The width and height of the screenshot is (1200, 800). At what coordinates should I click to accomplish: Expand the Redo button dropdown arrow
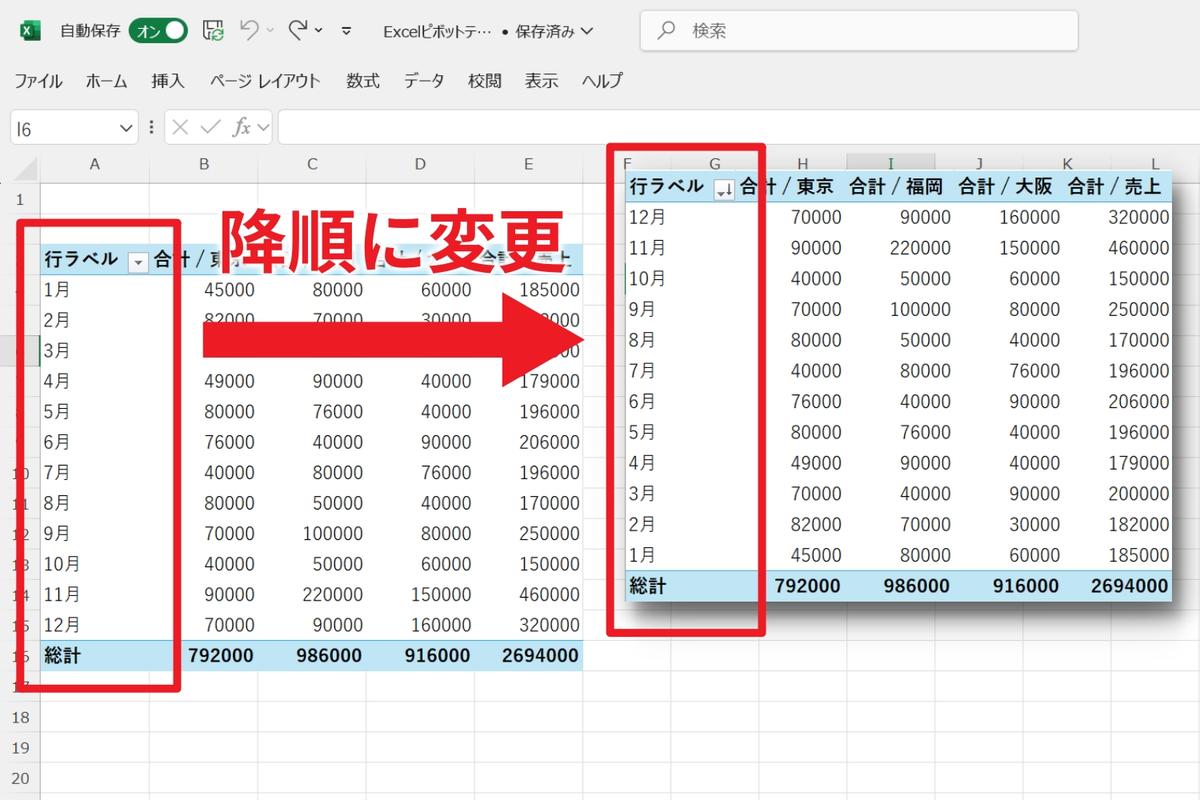click(x=318, y=31)
